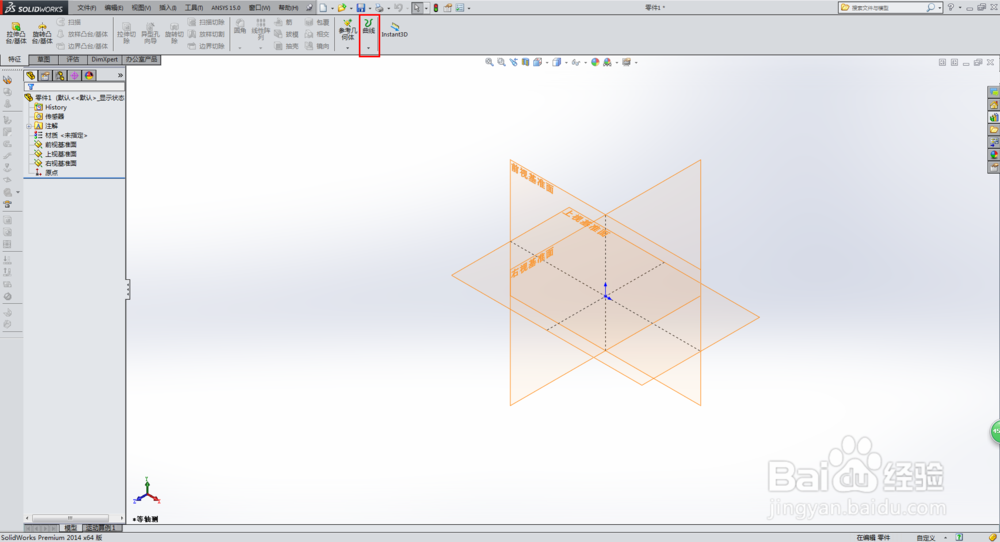
Task: Click the Open file folder icon
Action: coord(342,8)
